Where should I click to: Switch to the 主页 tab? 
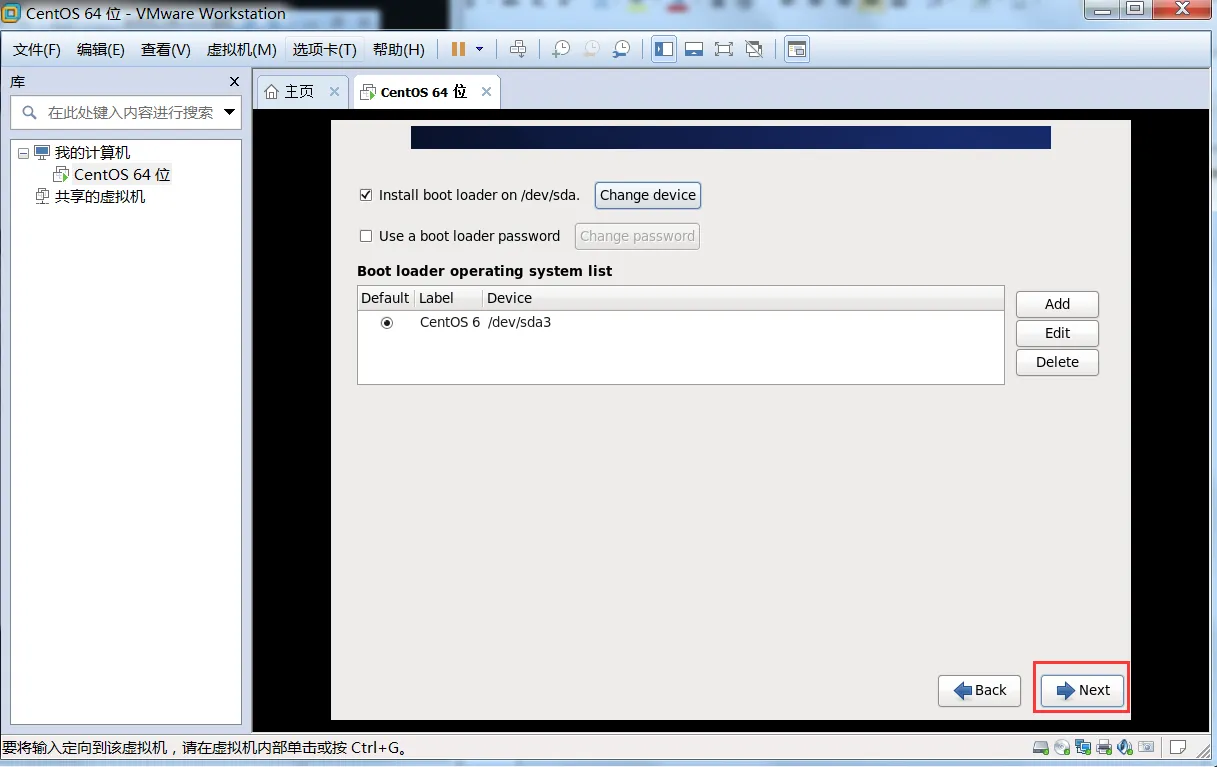[x=303, y=92]
